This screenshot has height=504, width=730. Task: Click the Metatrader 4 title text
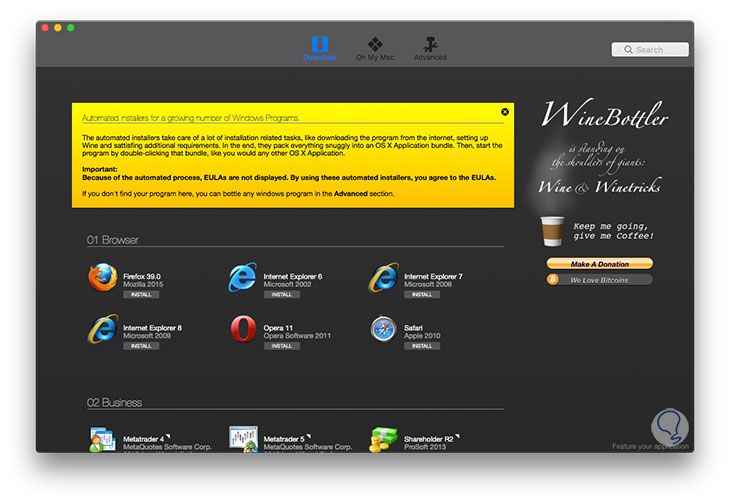[x=143, y=439]
